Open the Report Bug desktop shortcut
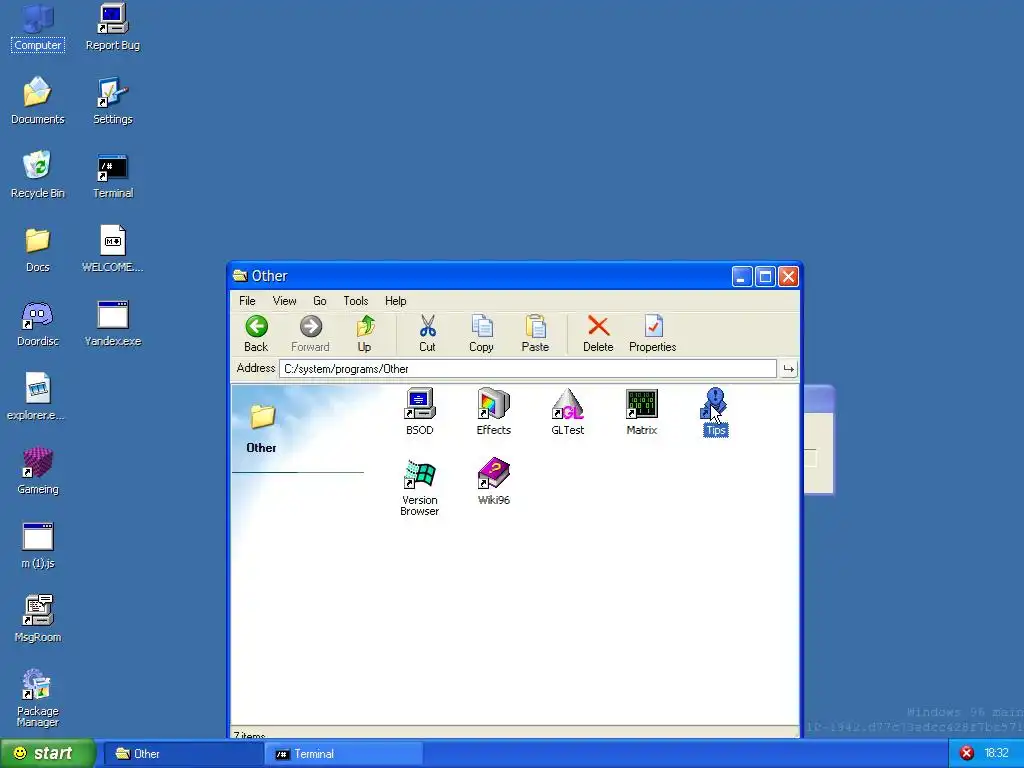The image size is (1024, 768). [x=112, y=27]
